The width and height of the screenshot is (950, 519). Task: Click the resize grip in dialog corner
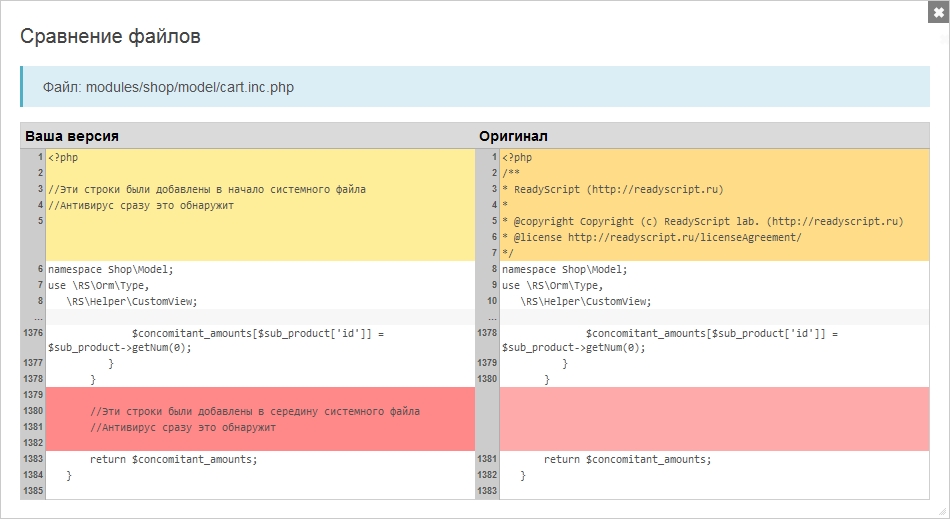[x=939, y=509]
